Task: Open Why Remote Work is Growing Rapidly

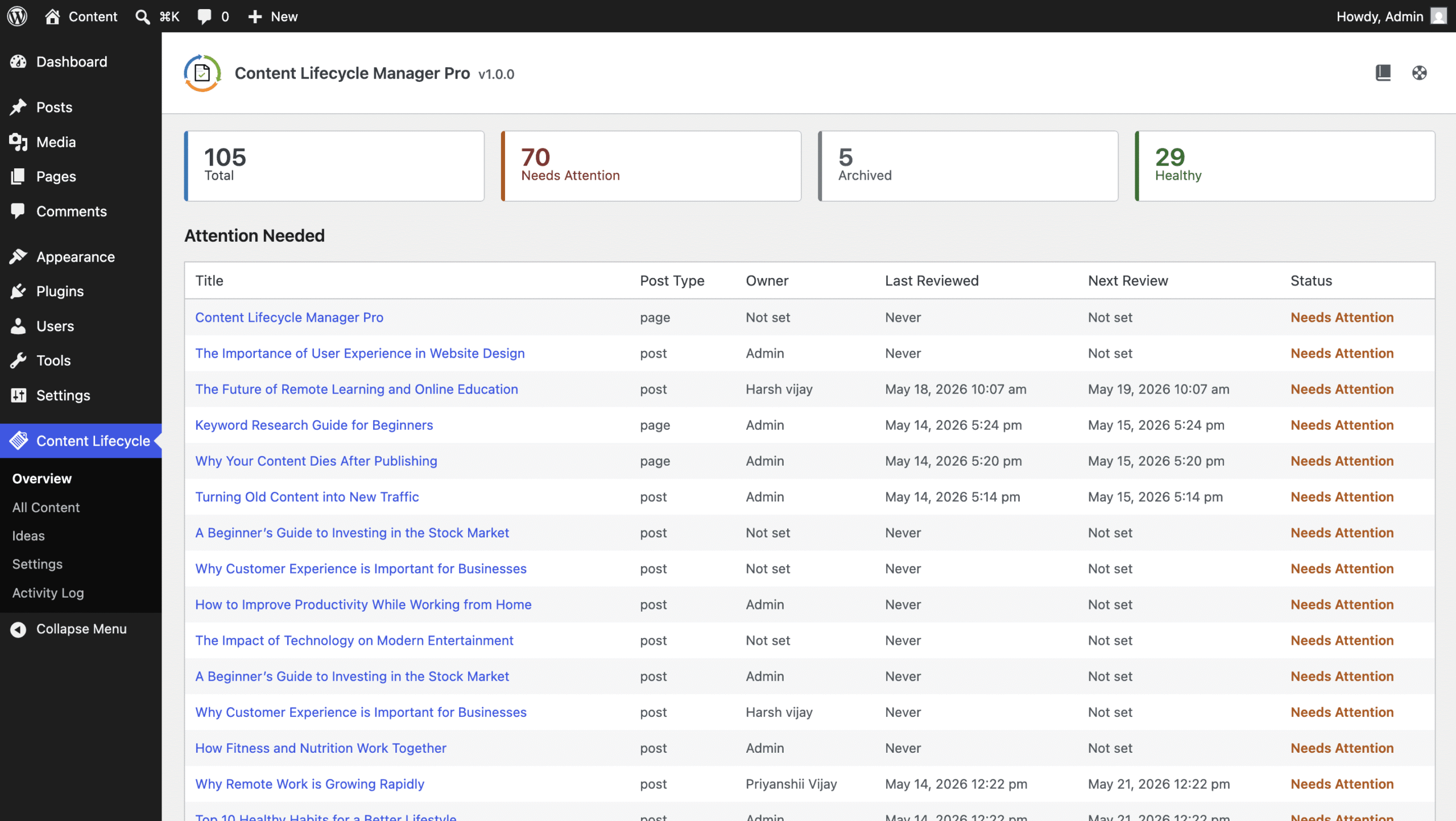Action: 310,783
